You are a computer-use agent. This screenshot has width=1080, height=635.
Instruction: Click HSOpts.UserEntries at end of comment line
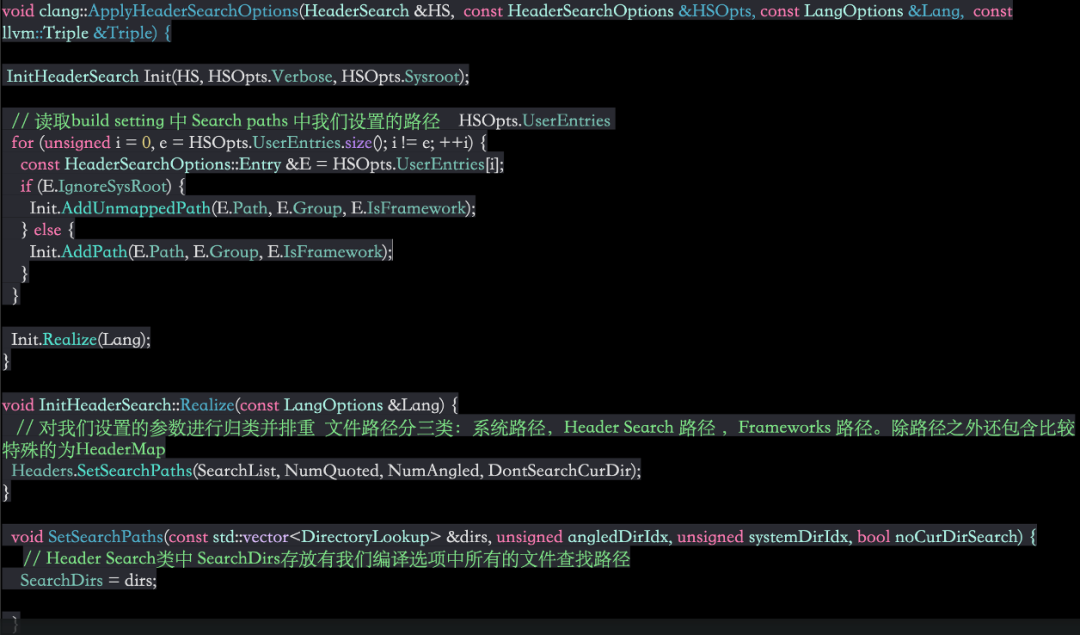(534, 121)
